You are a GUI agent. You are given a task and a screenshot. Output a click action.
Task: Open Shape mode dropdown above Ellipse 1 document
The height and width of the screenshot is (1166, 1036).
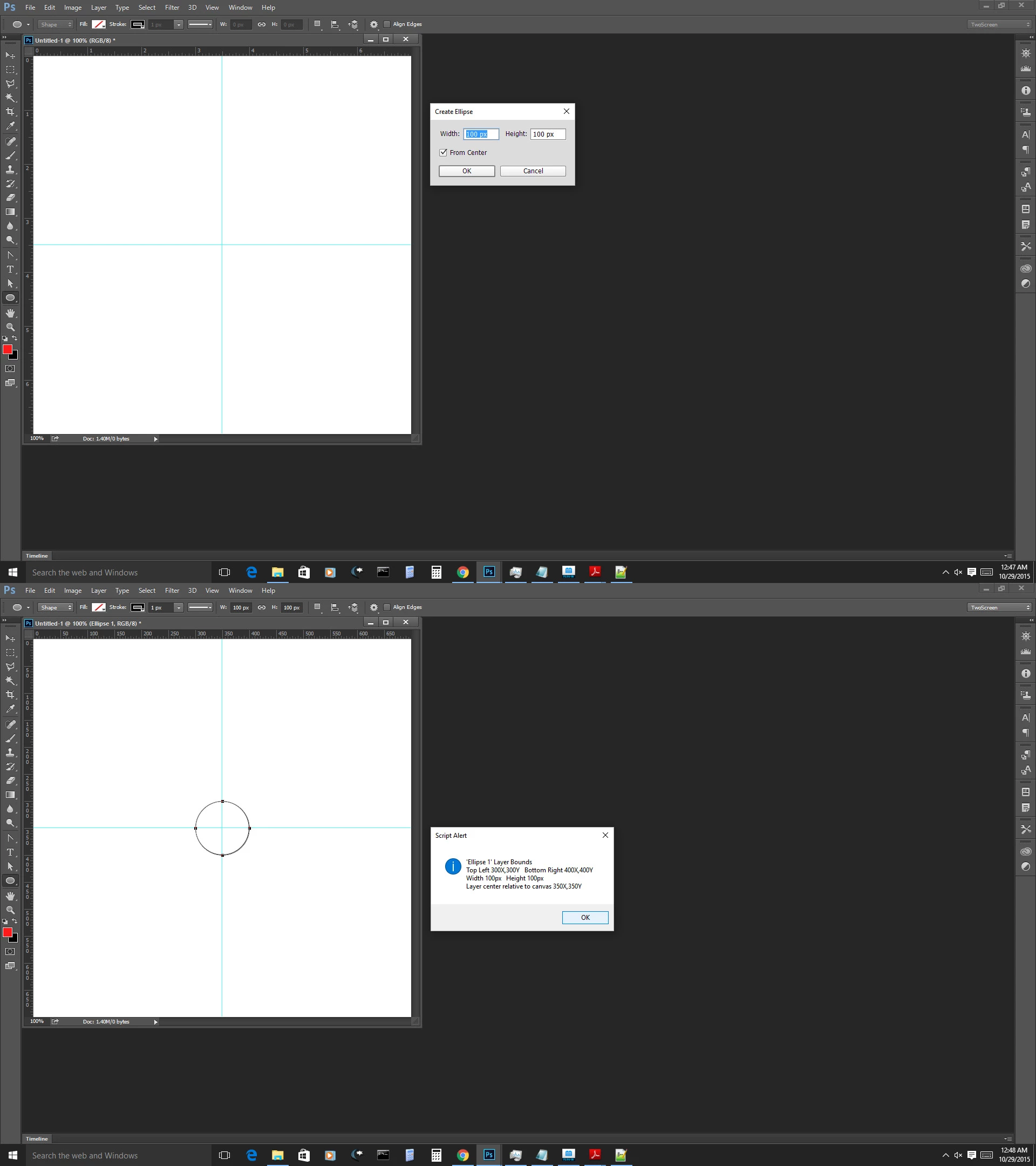pos(55,607)
